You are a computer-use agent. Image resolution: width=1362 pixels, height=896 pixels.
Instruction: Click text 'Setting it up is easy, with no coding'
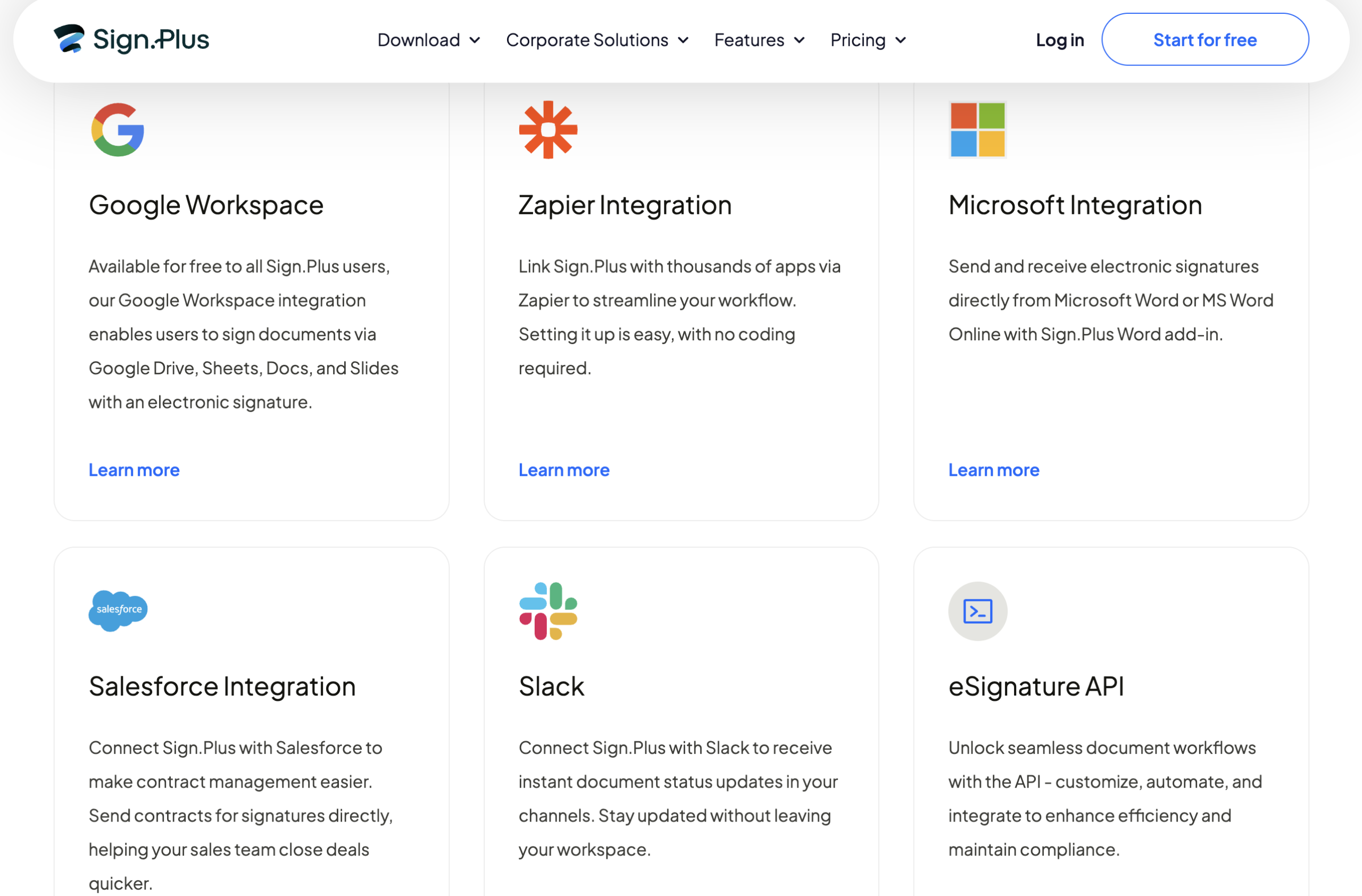[657, 334]
